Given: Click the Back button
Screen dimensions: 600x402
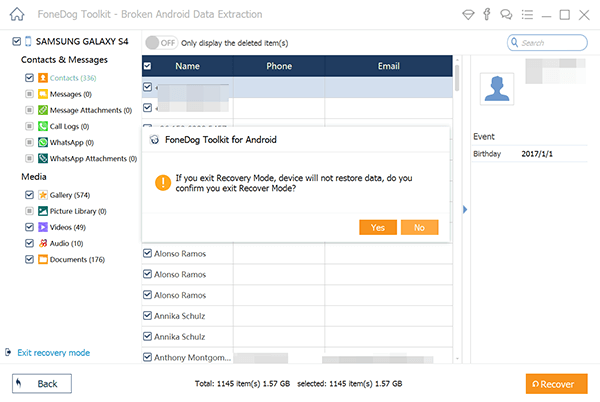Looking at the screenshot, I should pyautogui.click(x=42, y=384).
